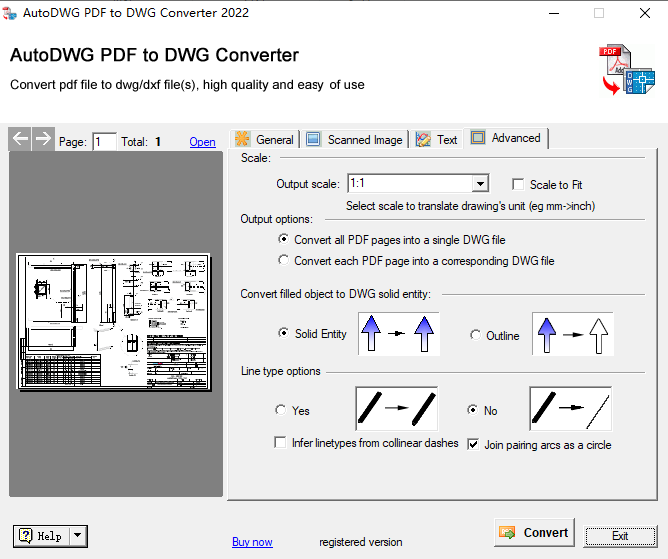Minimize the converter window
Image resolution: width=668 pixels, height=559 pixels.
554,13
